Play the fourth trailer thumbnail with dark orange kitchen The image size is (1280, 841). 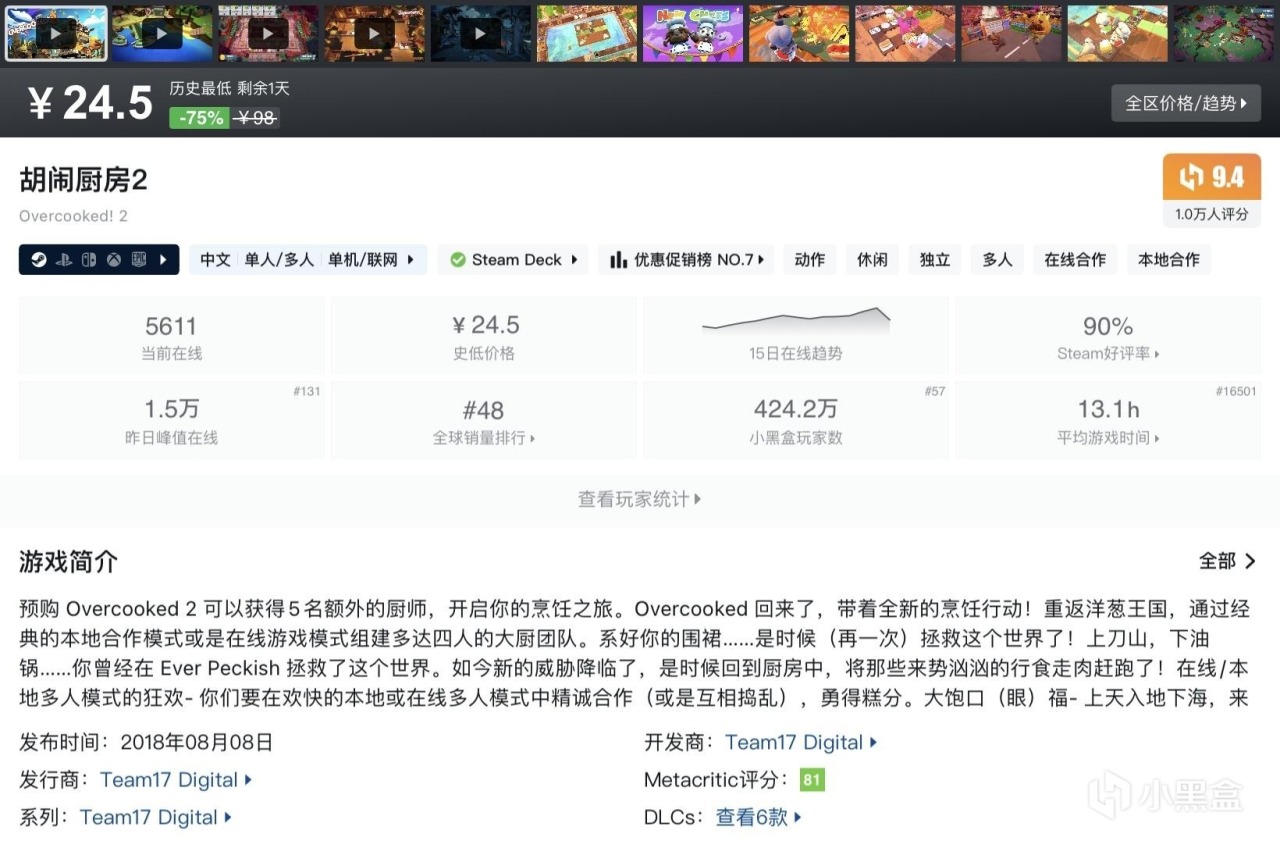pos(375,34)
